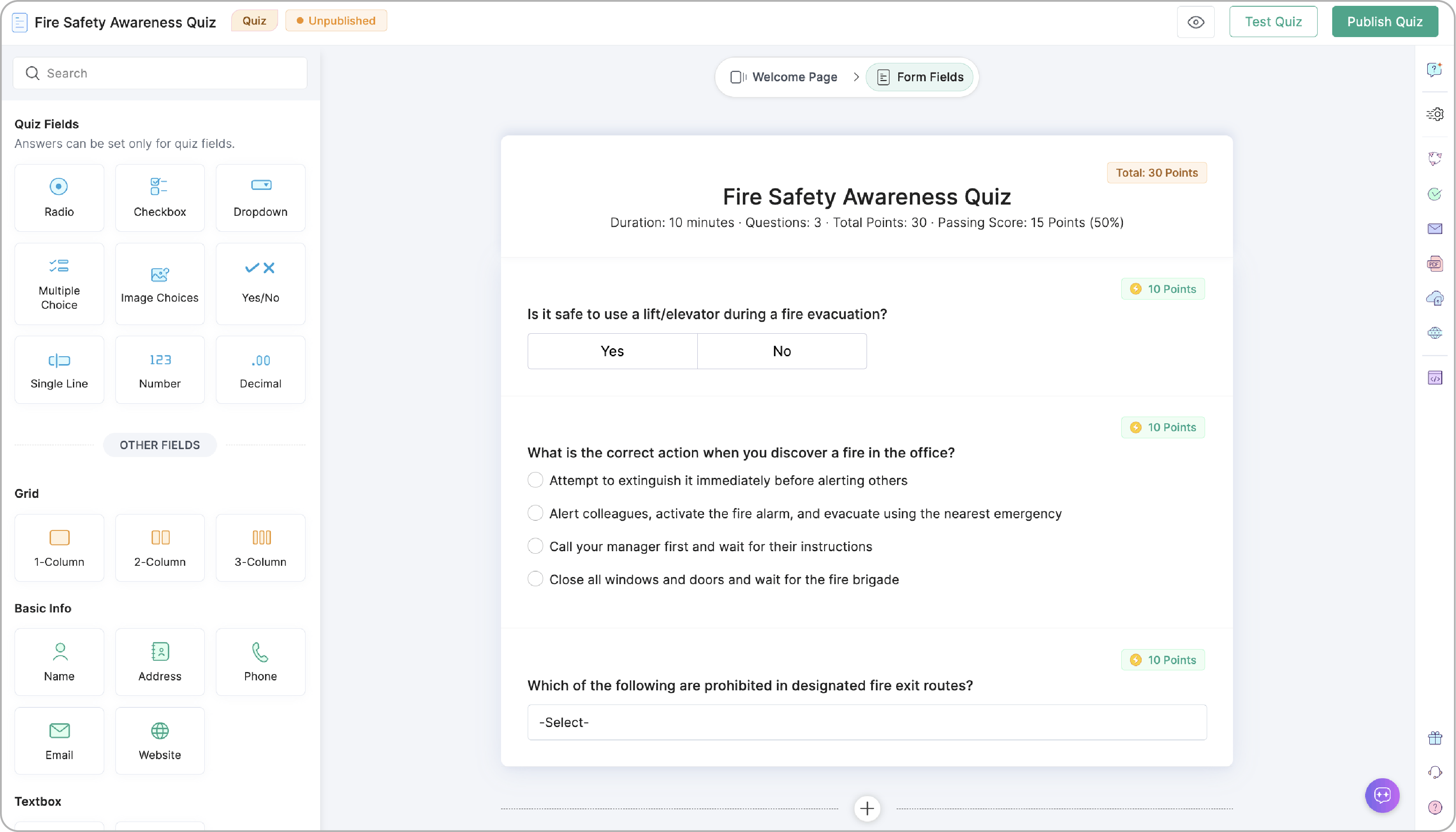1456x832 pixels.
Task: Click the Publish Quiz button
Action: [1385, 22]
